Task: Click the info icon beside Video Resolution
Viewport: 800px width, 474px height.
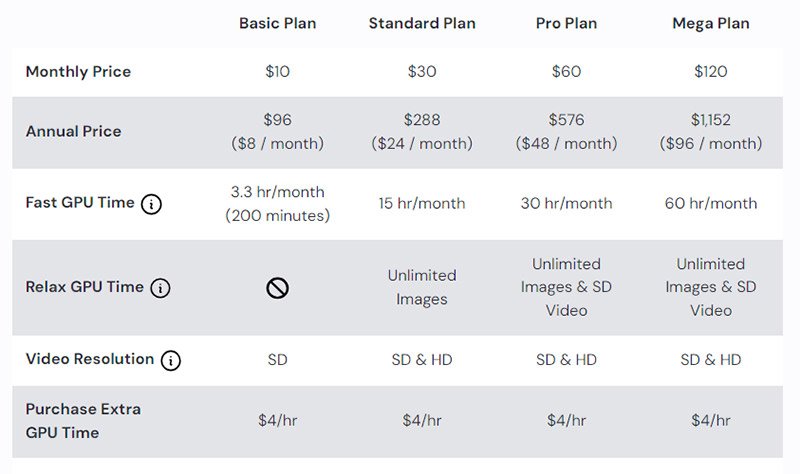Action: [171, 360]
